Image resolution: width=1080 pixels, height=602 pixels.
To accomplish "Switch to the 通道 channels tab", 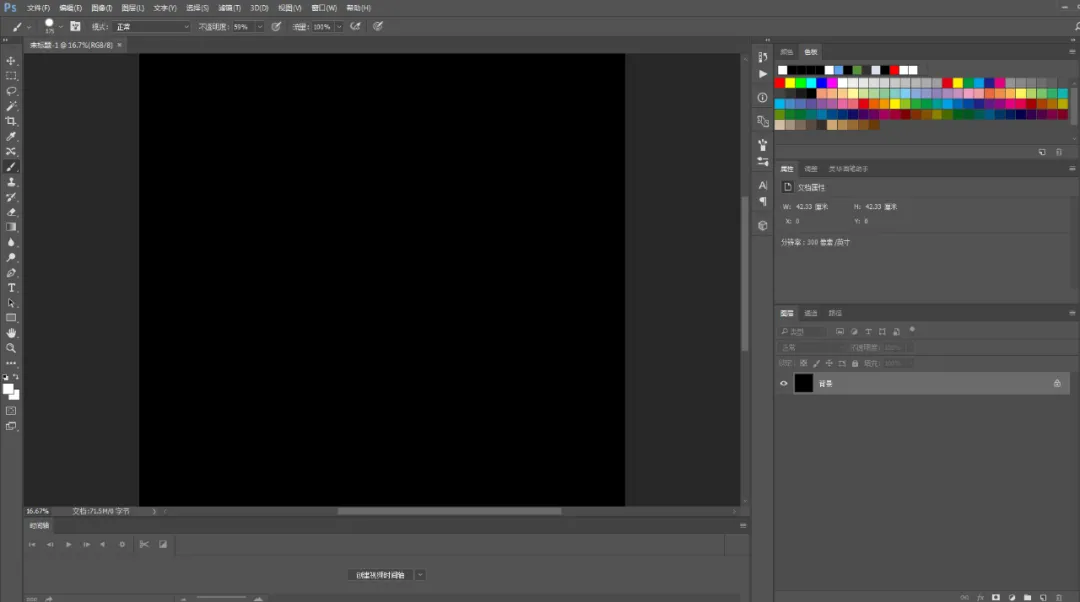I will pyautogui.click(x=811, y=313).
